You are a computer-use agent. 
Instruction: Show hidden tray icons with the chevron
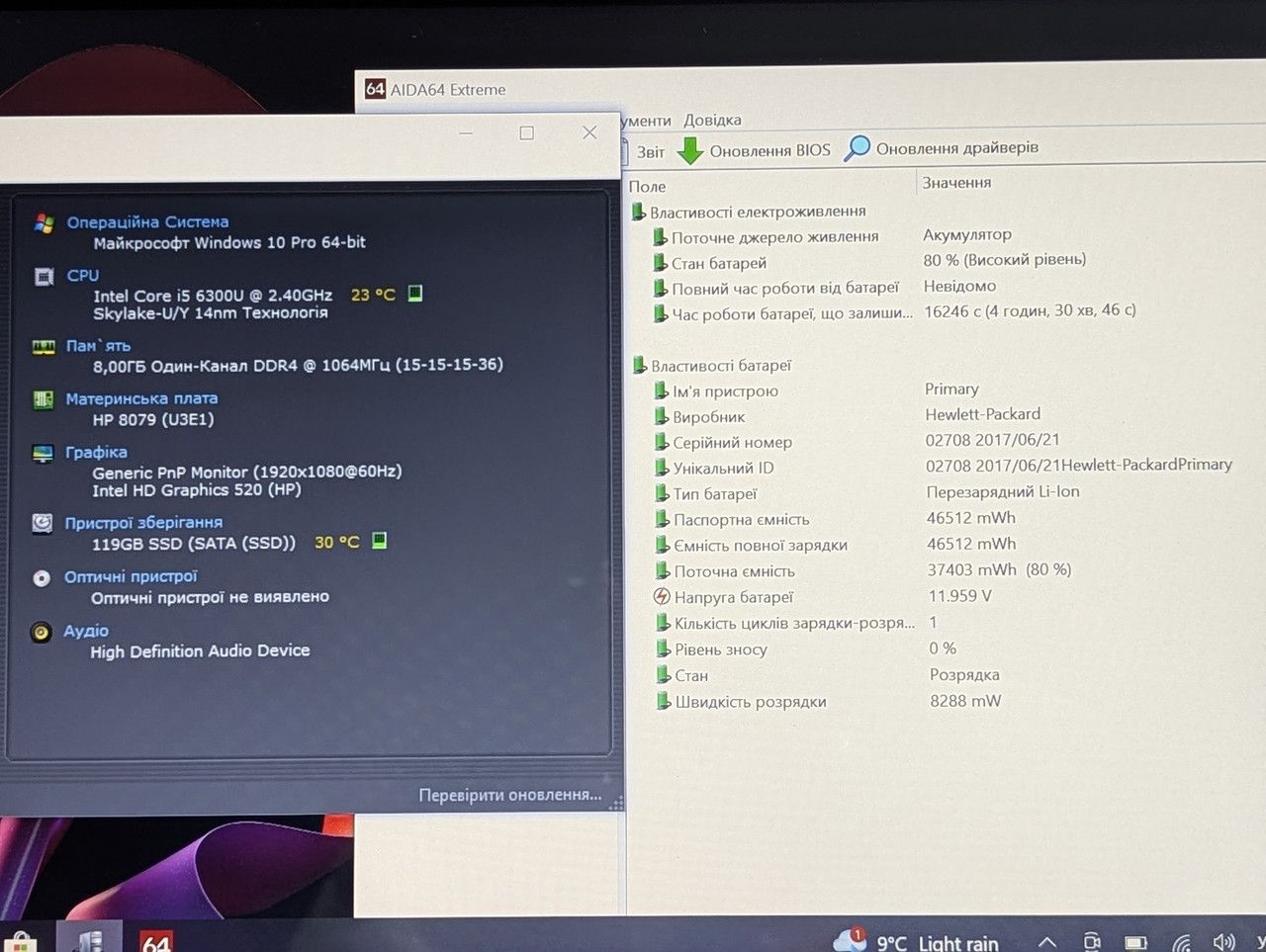click(x=1047, y=943)
